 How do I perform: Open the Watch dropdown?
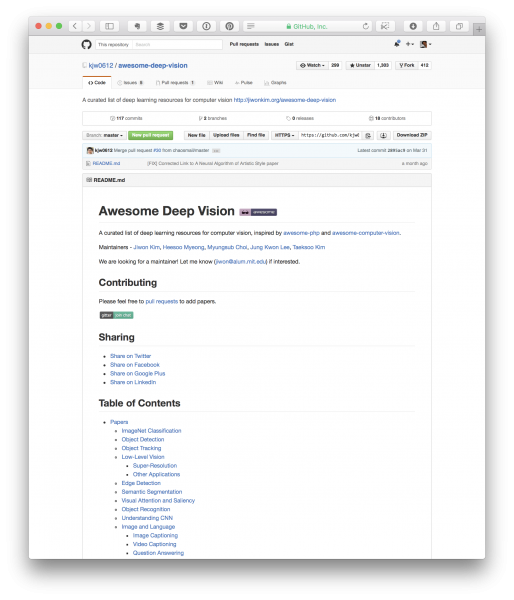coord(313,65)
